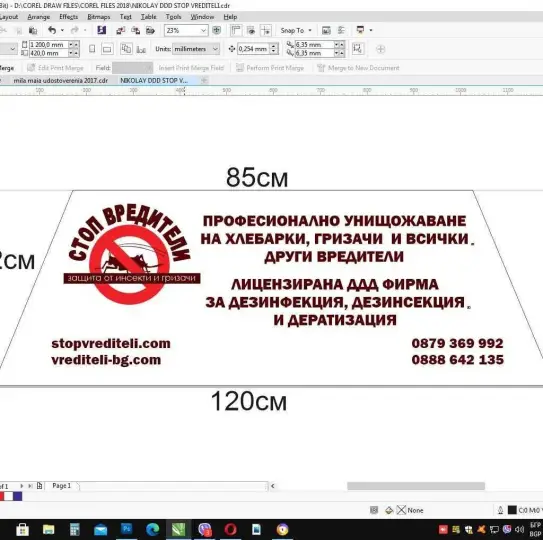543x540 pixels.
Task: Click the Options icon right of Snap To
Action: (x=326, y=30)
